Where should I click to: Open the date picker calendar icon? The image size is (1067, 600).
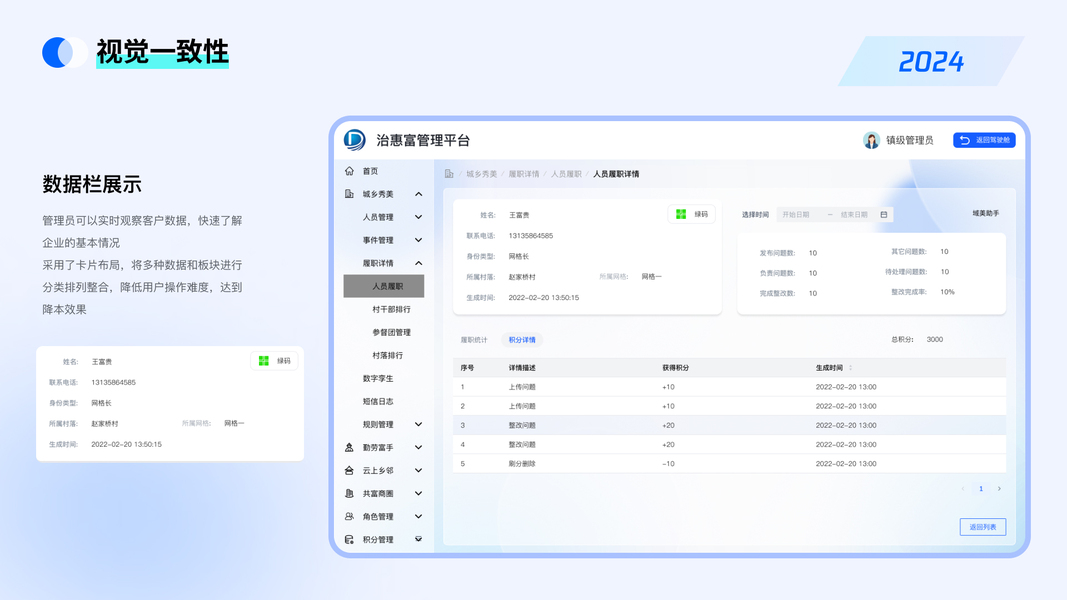[x=884, y=215]
